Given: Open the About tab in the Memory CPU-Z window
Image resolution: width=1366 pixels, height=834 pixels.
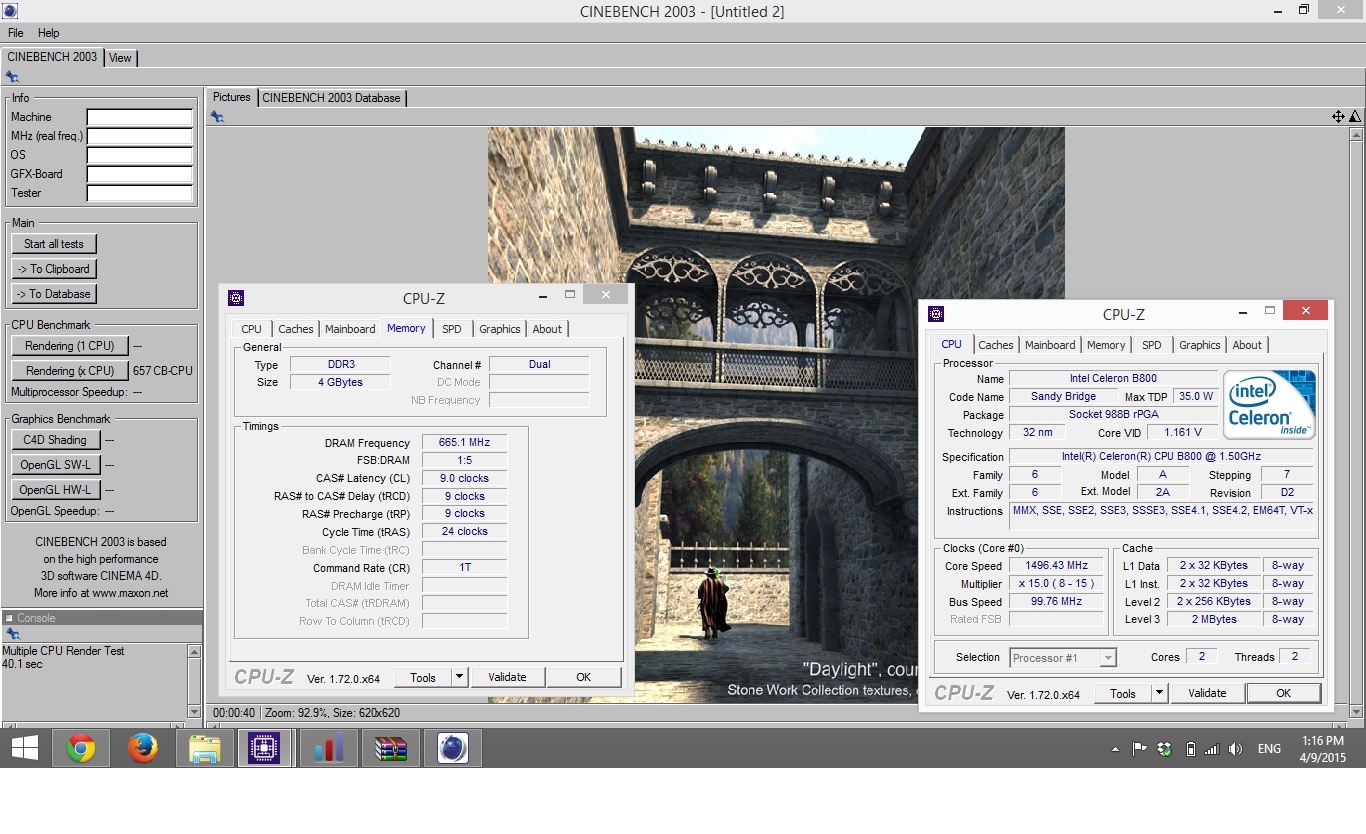Looking at the screenshot, I should tap(547, 329).
